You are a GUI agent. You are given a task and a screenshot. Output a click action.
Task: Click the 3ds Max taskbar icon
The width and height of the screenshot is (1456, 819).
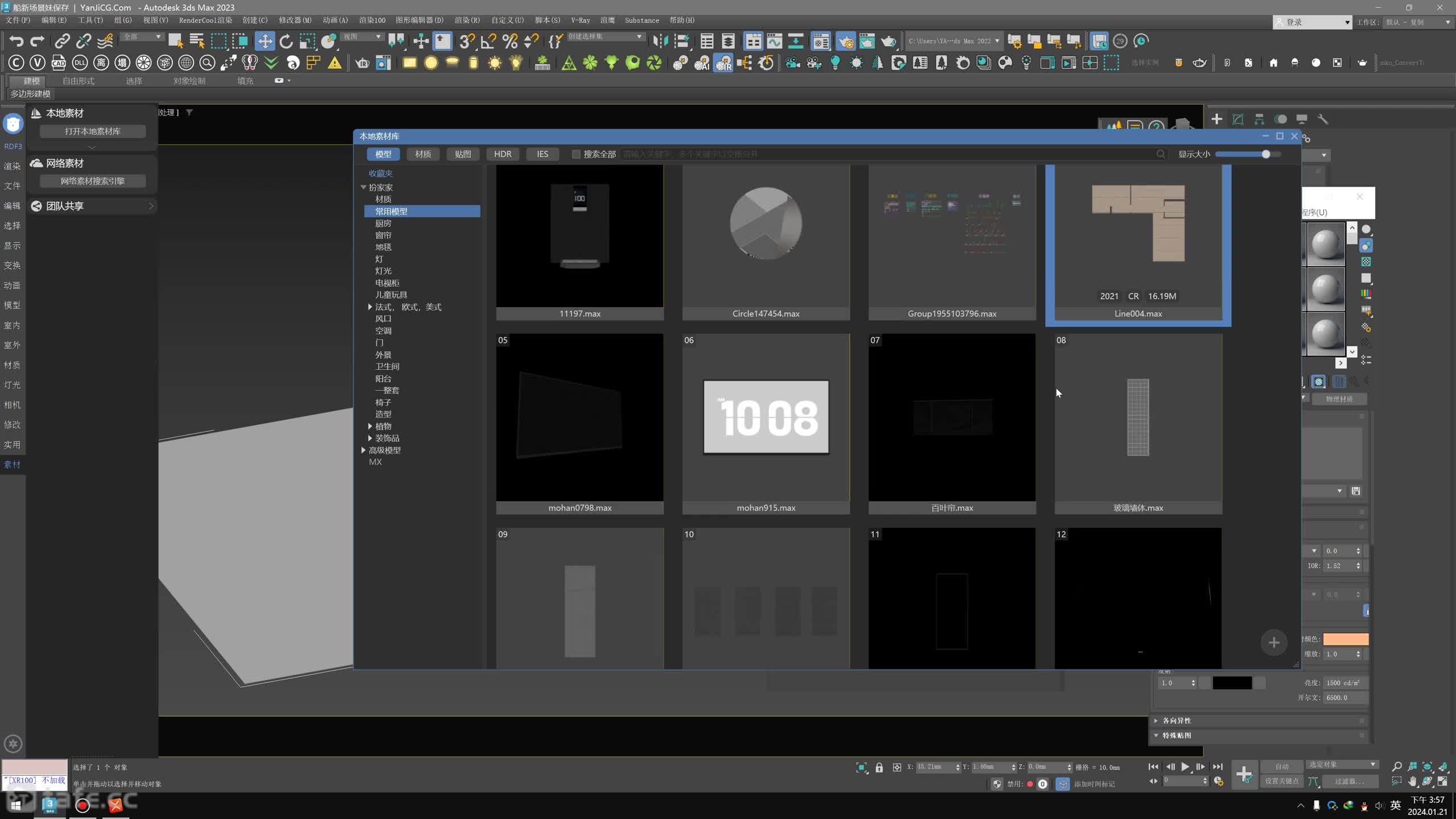49,805
